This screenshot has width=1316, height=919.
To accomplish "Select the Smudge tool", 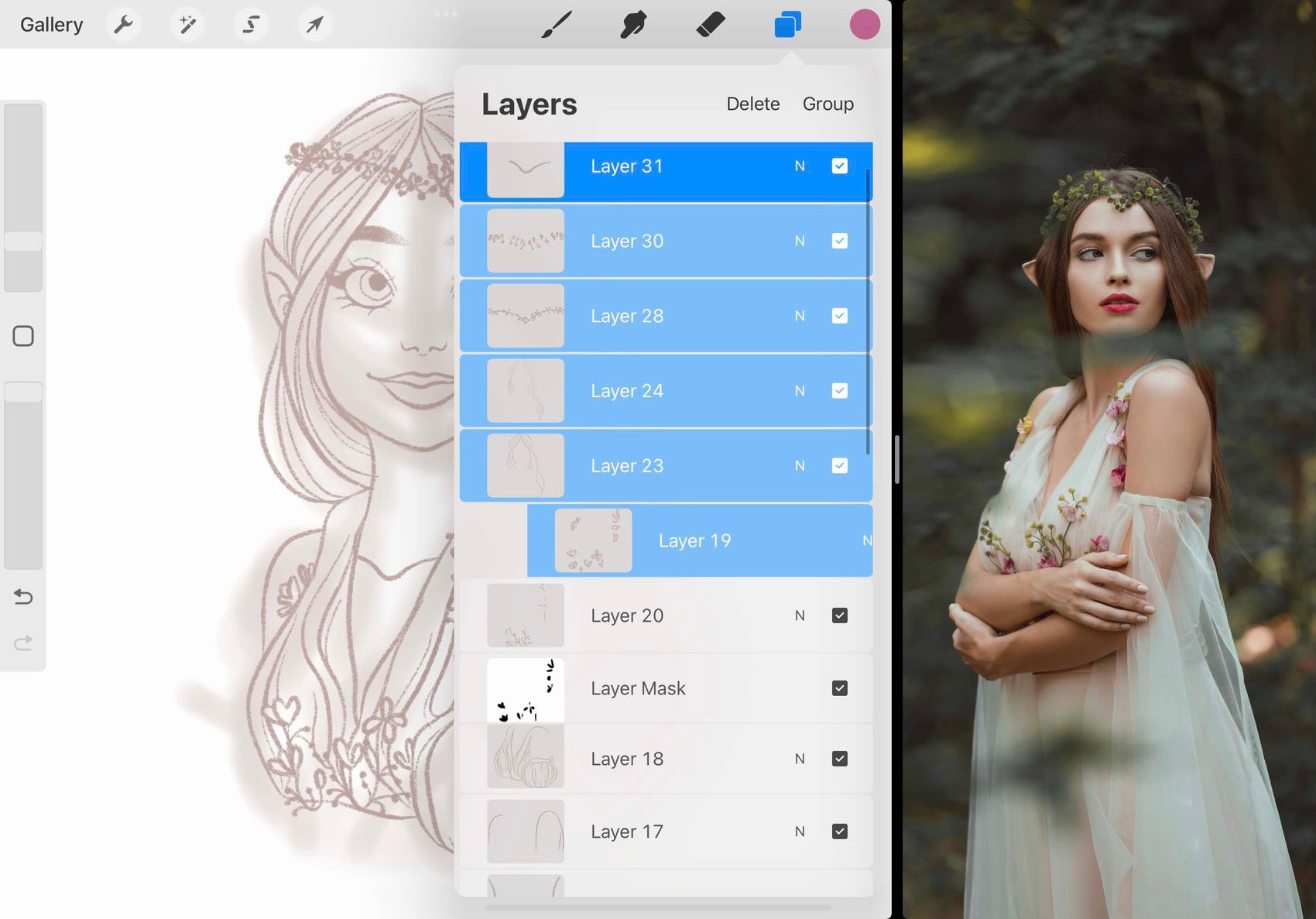I will tap(633, 25).
